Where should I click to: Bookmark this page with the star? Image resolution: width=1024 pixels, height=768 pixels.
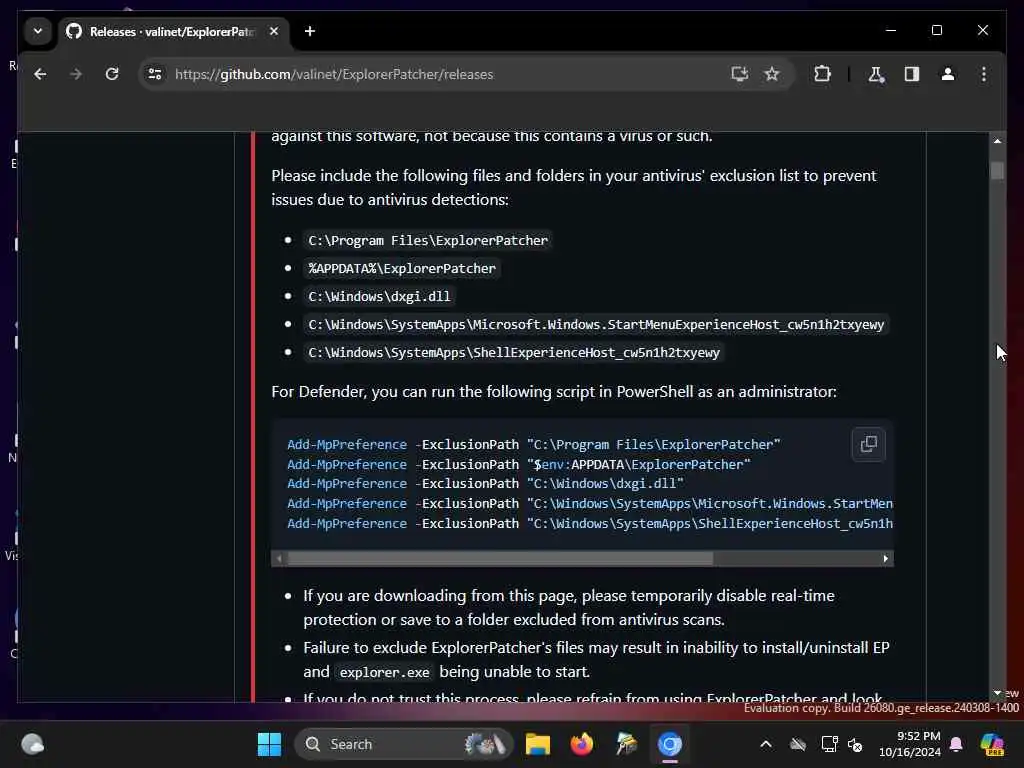(772, 74)
